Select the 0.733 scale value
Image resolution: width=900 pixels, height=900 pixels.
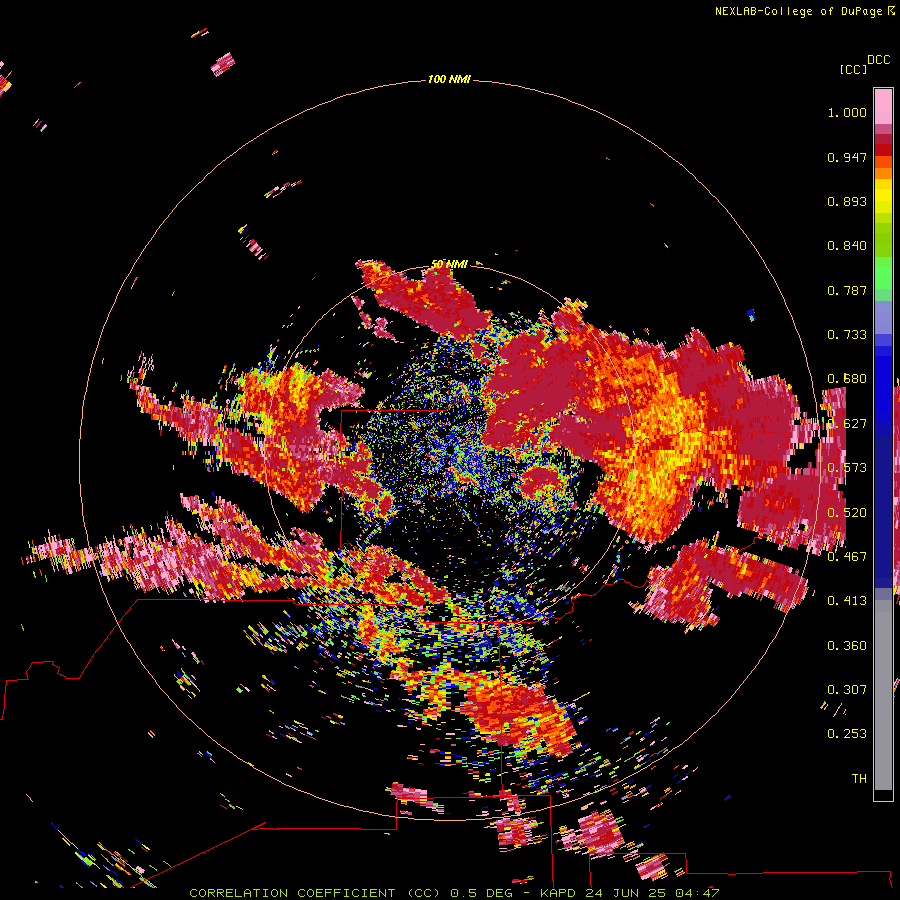(x=847, y=335)
